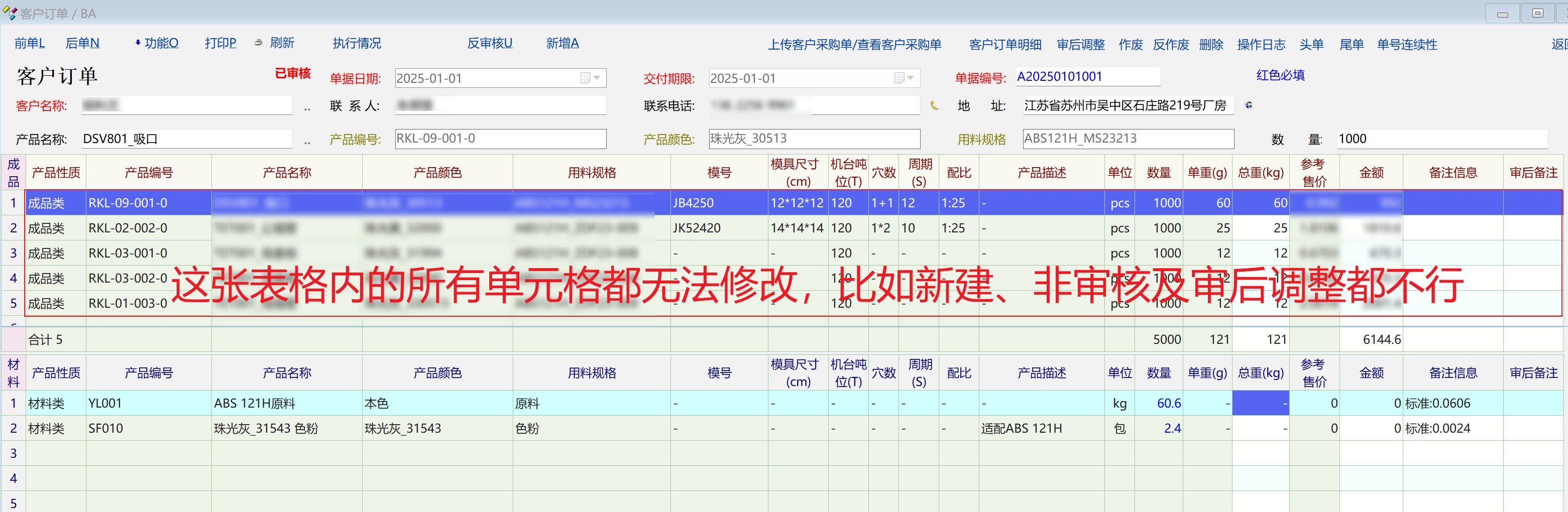
Task: Open 审后调整 from the toolbar
Action: pyautogui.click(x=1080, y=44)
